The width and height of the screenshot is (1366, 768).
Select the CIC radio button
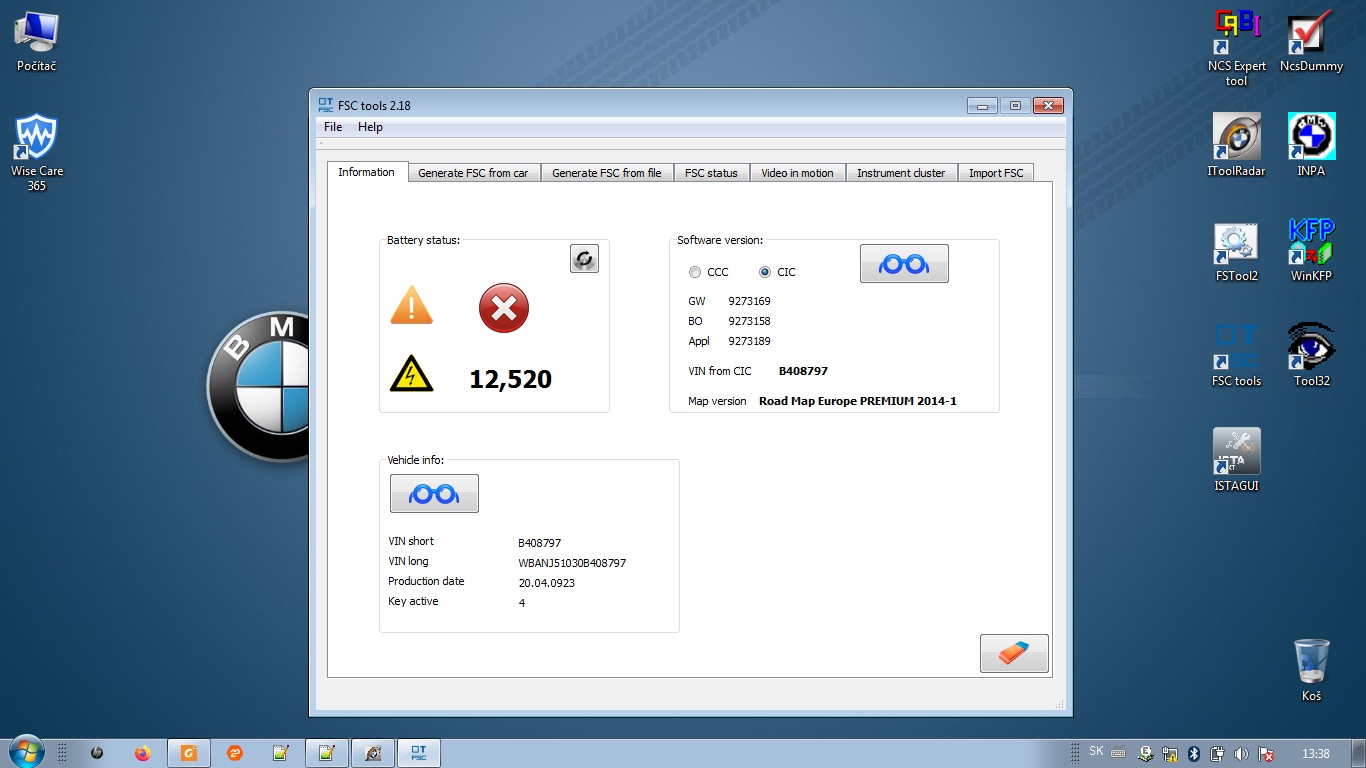pos(765,272)
